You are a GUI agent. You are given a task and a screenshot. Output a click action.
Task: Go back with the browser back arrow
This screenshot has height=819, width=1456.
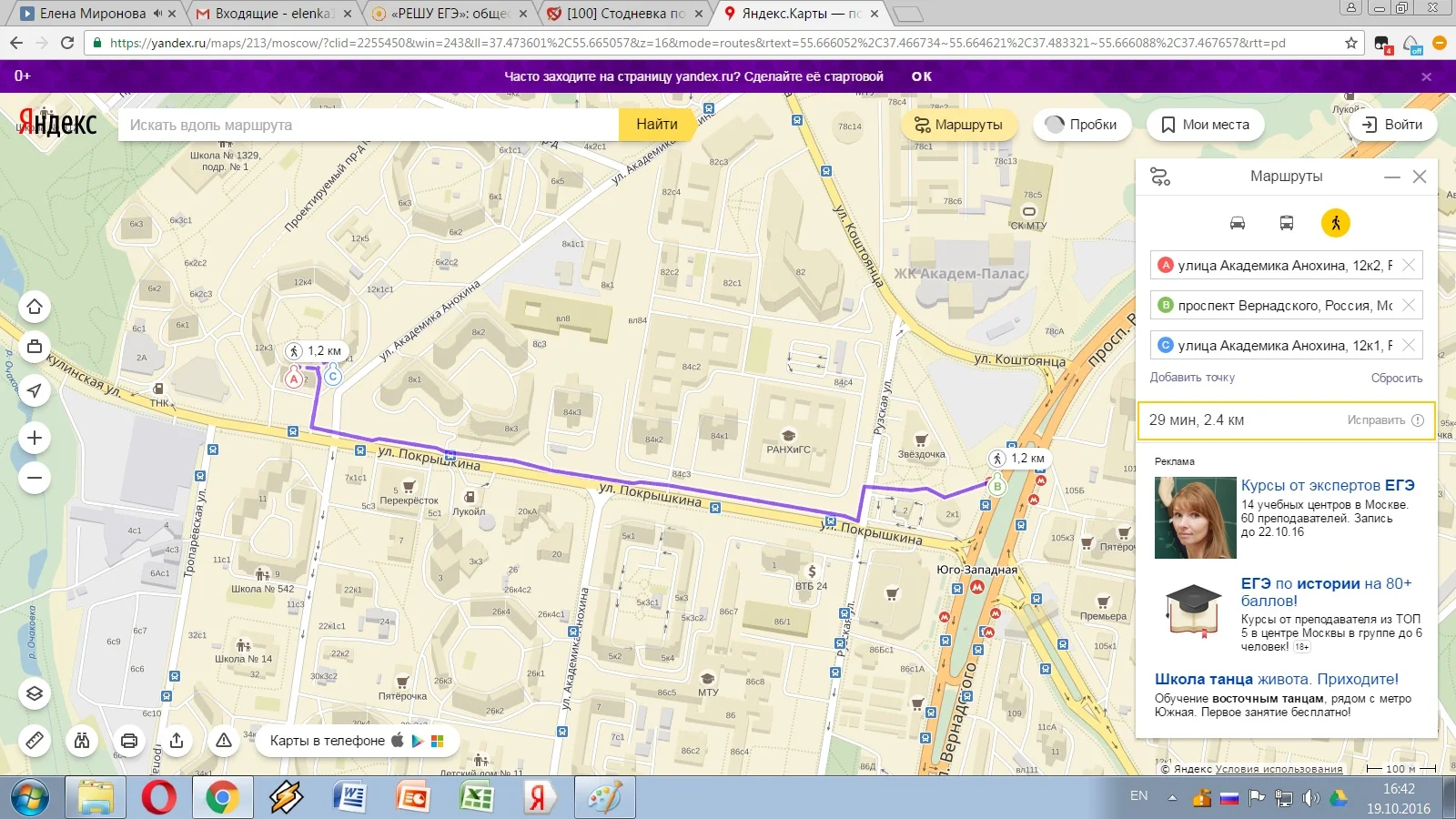(x=16, y=43)
